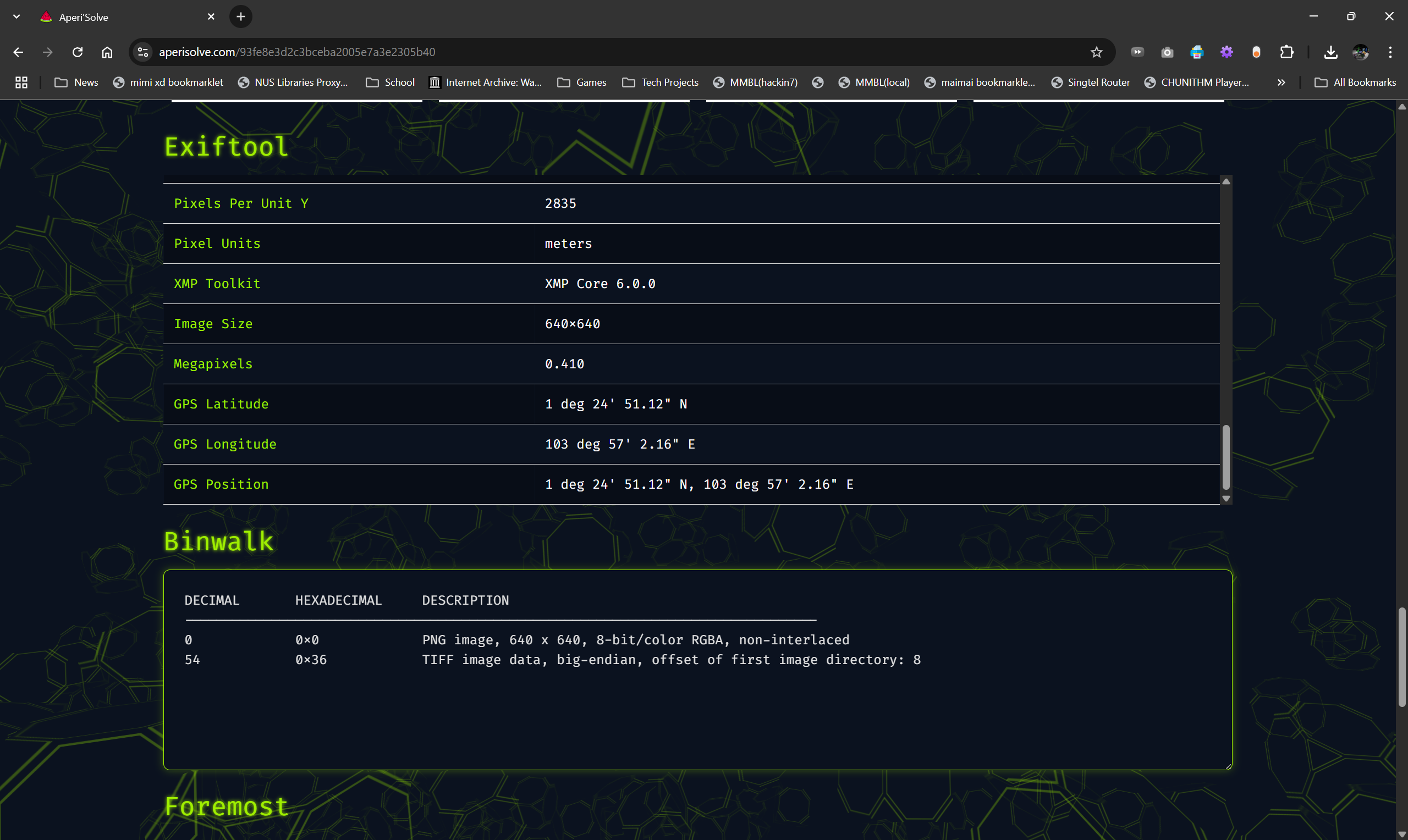Click the Exiftool table scrollbar thumb
This screenshot has height=840, width=1408.
(1226, 457)
